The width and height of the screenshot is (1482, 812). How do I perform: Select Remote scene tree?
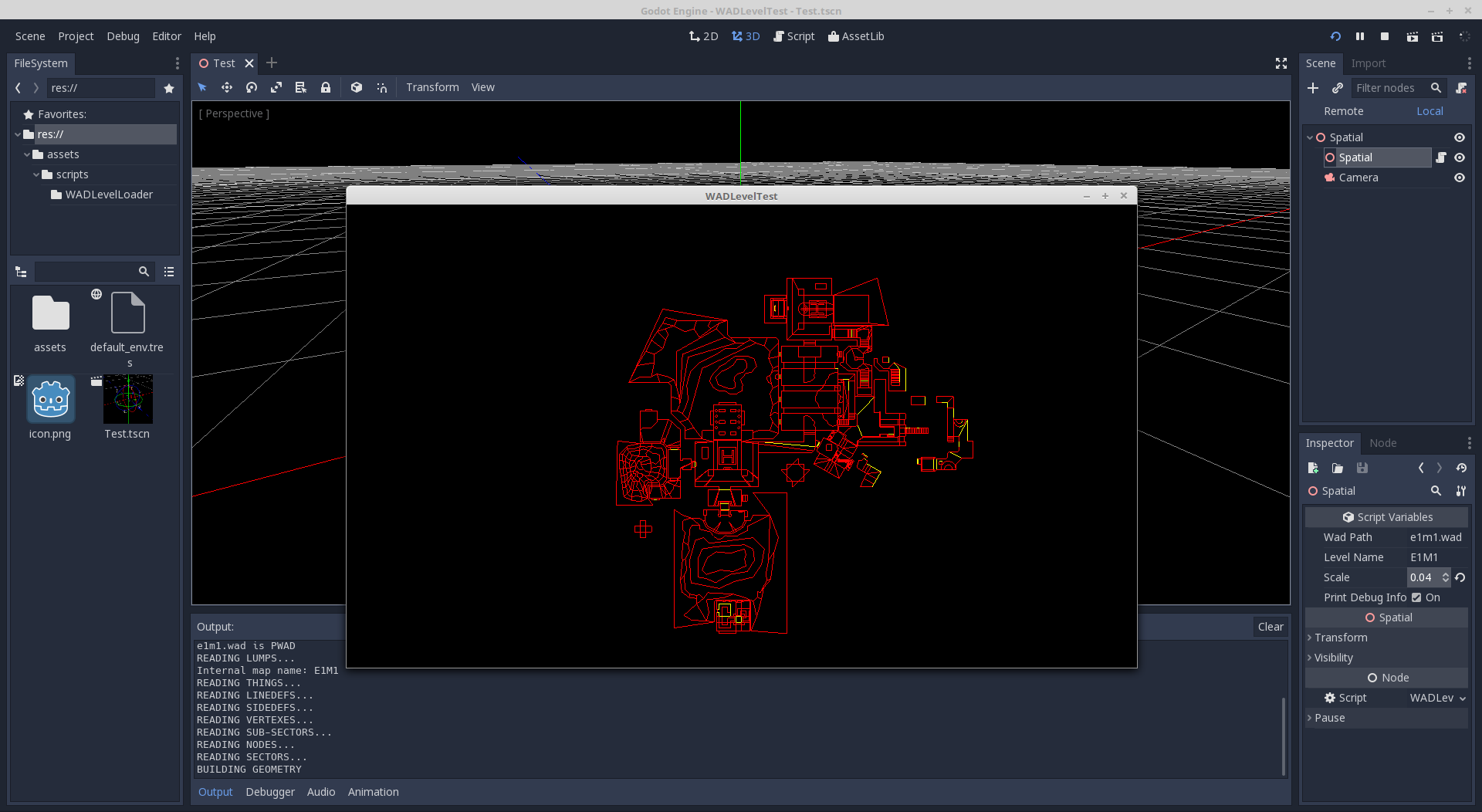[x=1343, y=111]
